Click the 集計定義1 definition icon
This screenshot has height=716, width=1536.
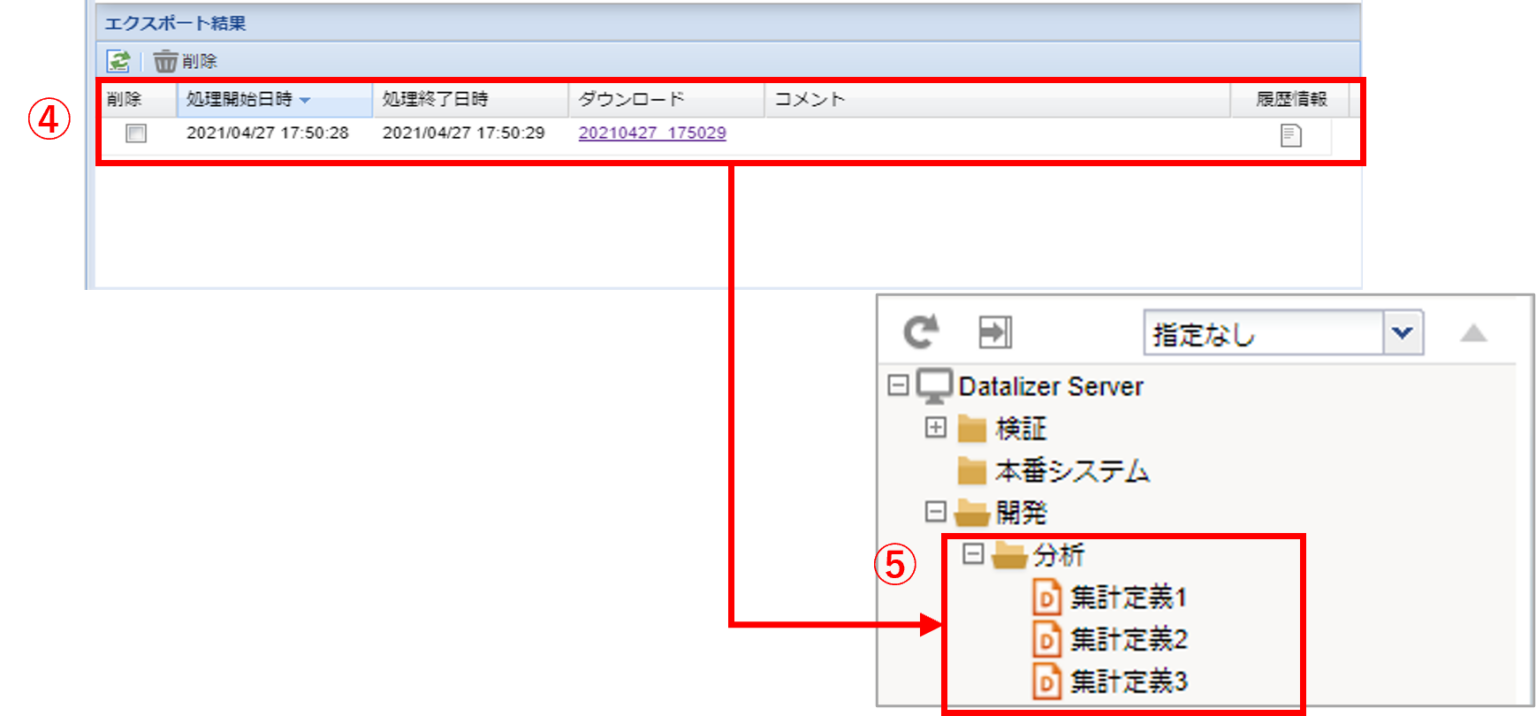[1048, 596]
